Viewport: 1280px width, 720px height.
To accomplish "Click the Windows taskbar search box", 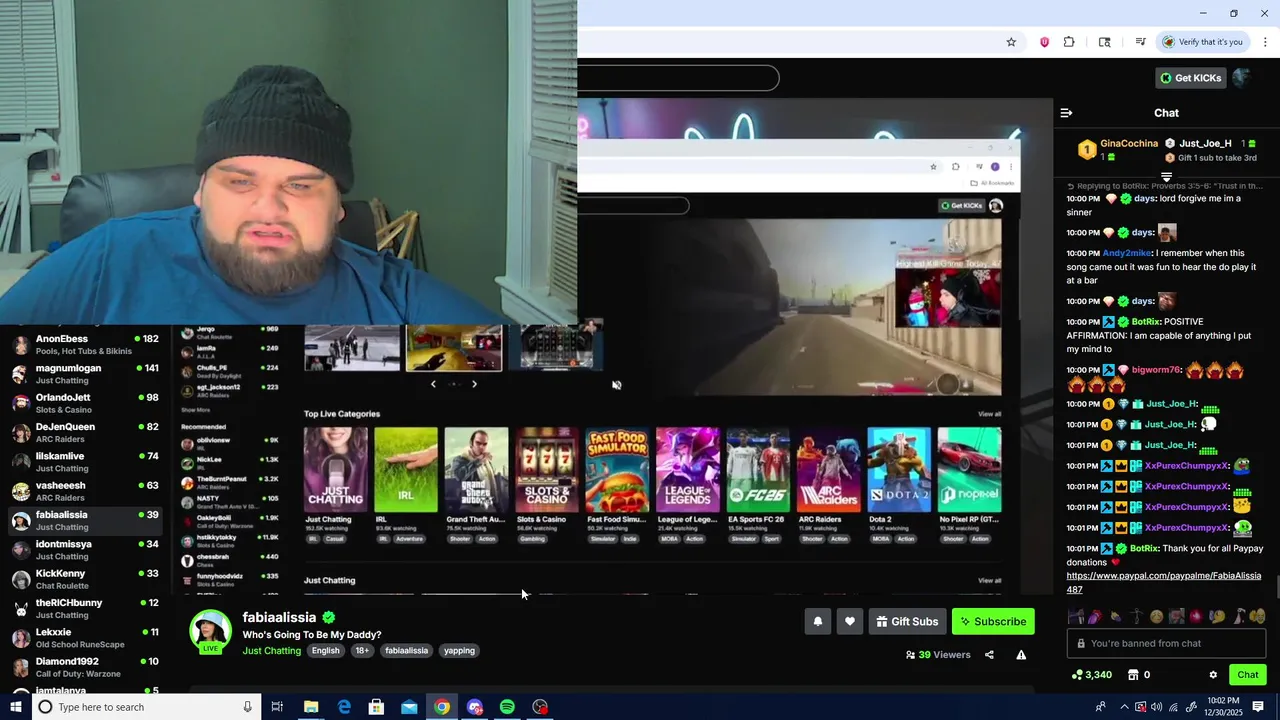I will [x=145, y=707].
